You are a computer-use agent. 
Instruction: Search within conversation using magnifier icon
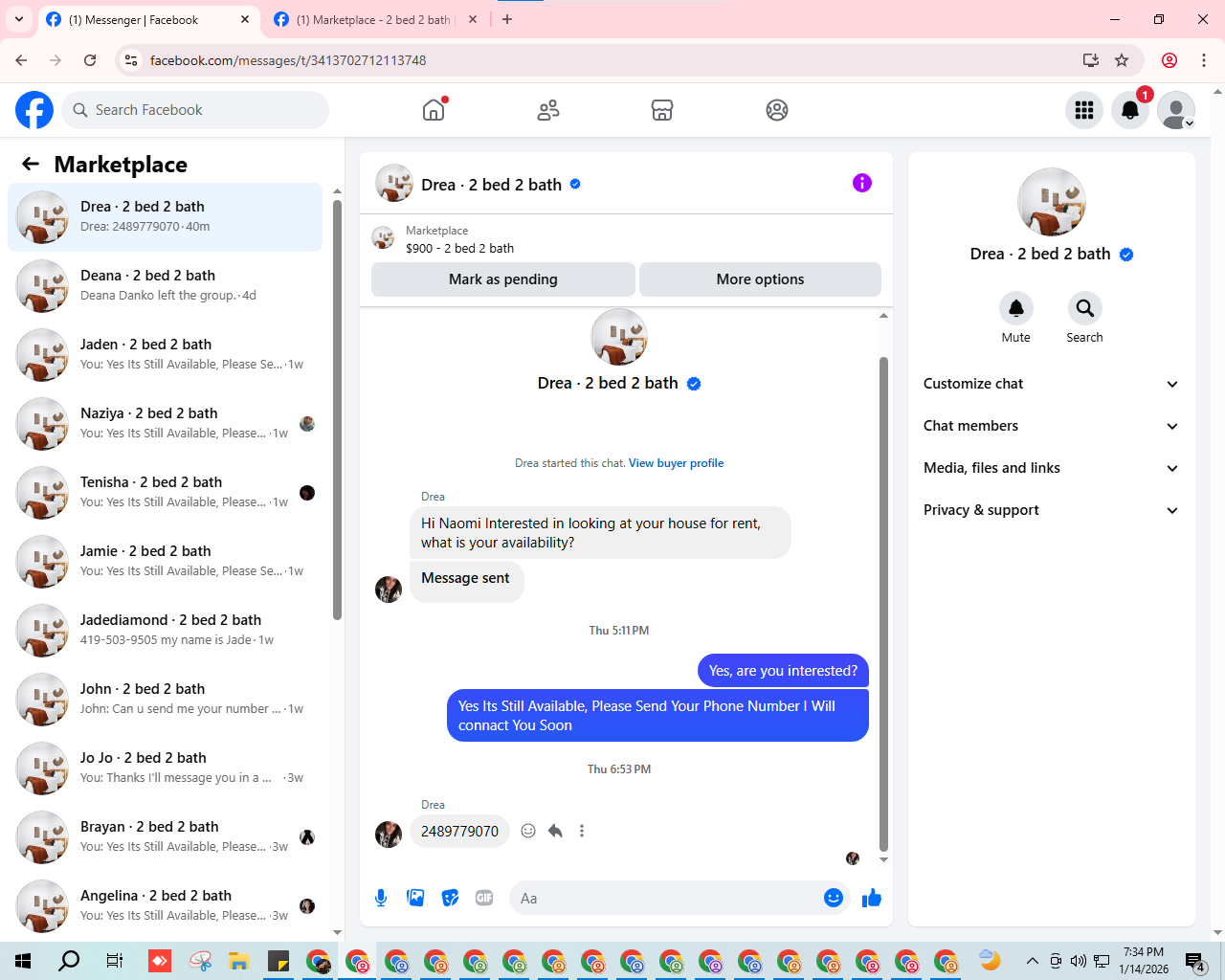pos(1085,308)
